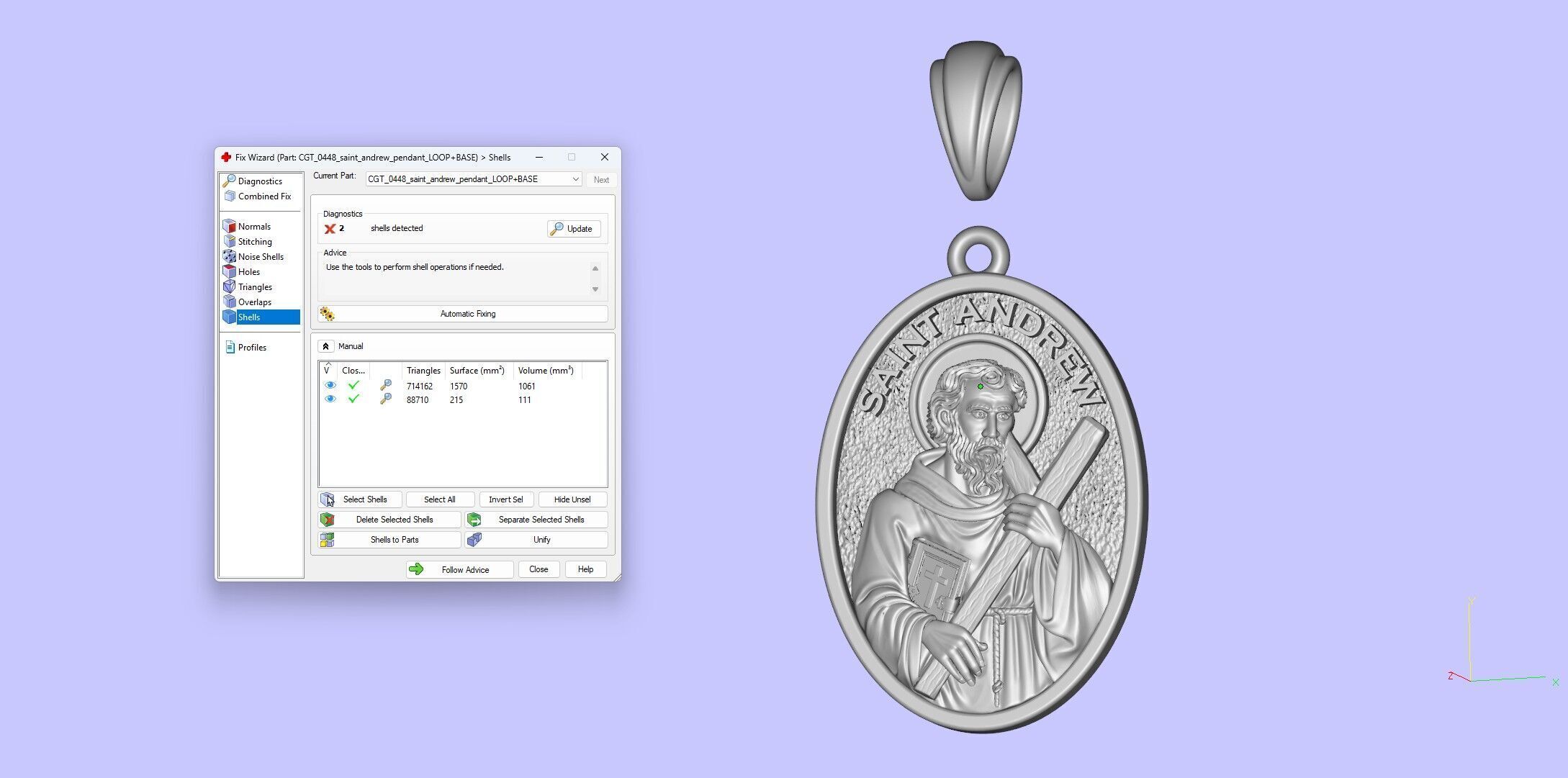Image resolution: width=1568 pixels, height=778 pixels.
Task: Click the Diagnostics magnifier icon
Action: tap(229, 181)
